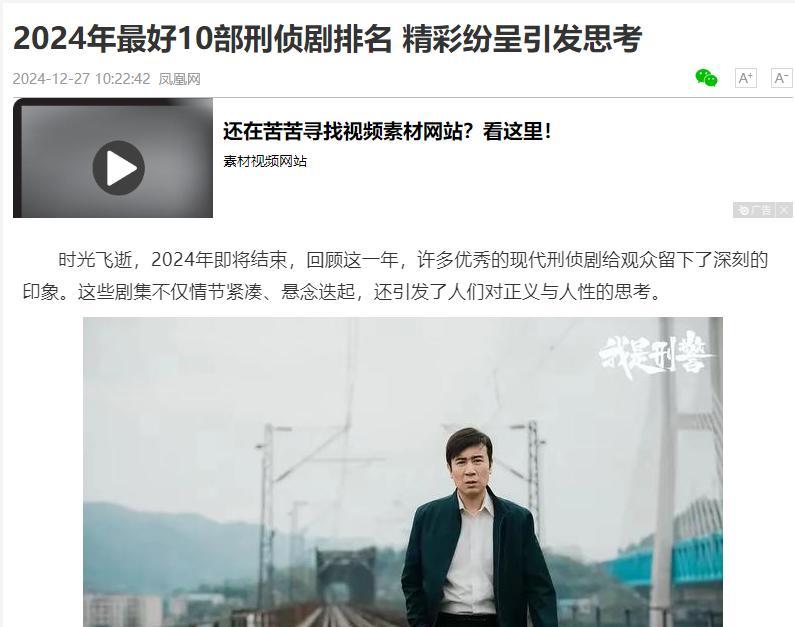Decrease font size with the A- icon
Image resolution: width=795 pixels, height=627 pixels.
[x=781, y=78]
